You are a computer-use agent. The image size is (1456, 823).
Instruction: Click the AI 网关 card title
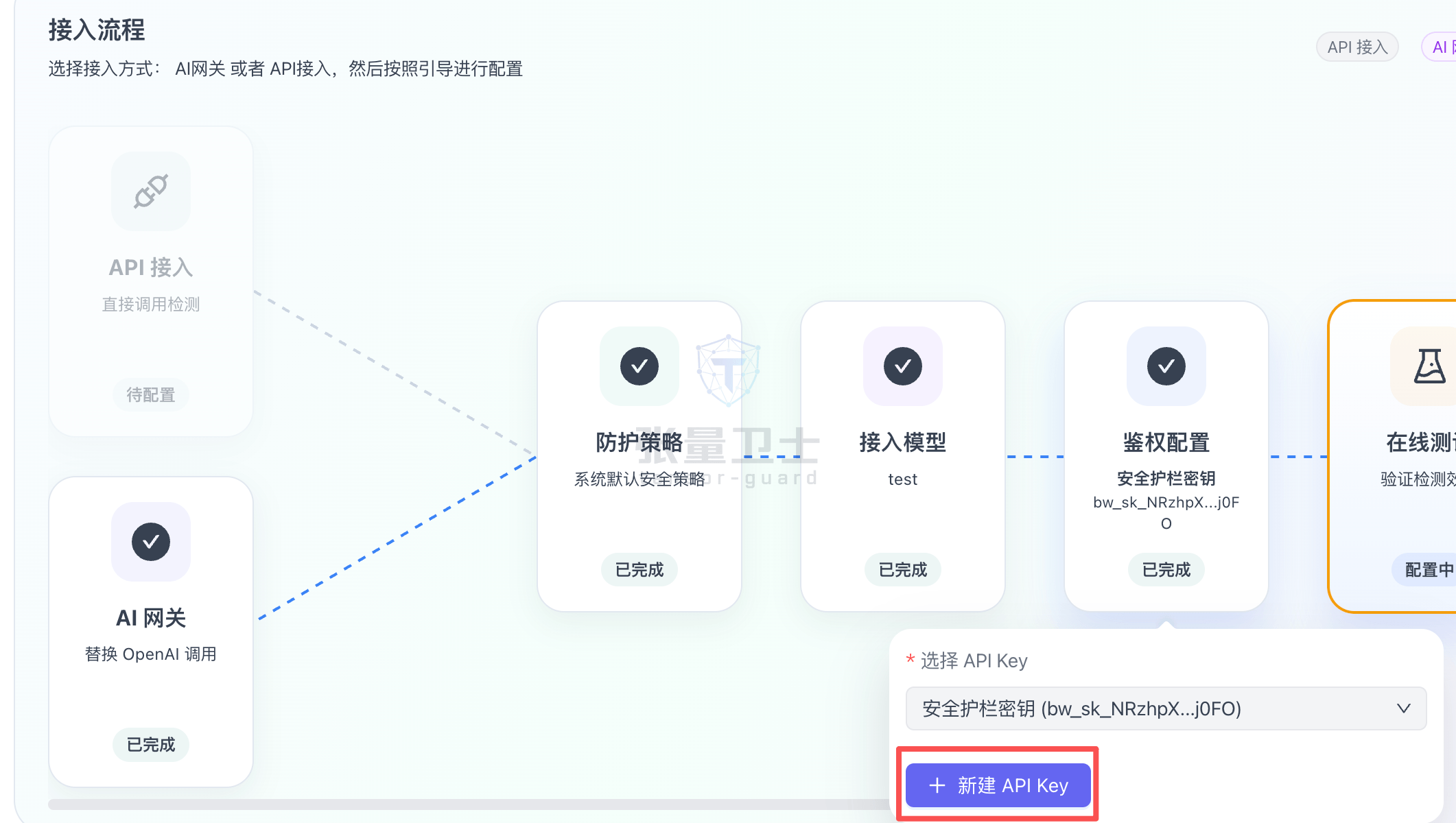click(x=151, y=618)
